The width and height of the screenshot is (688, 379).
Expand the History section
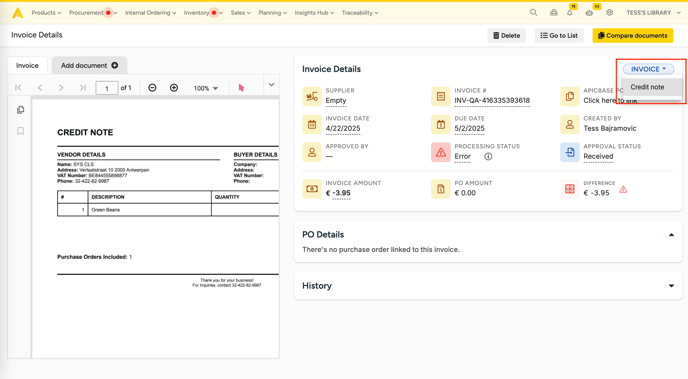tap(671, 286)
